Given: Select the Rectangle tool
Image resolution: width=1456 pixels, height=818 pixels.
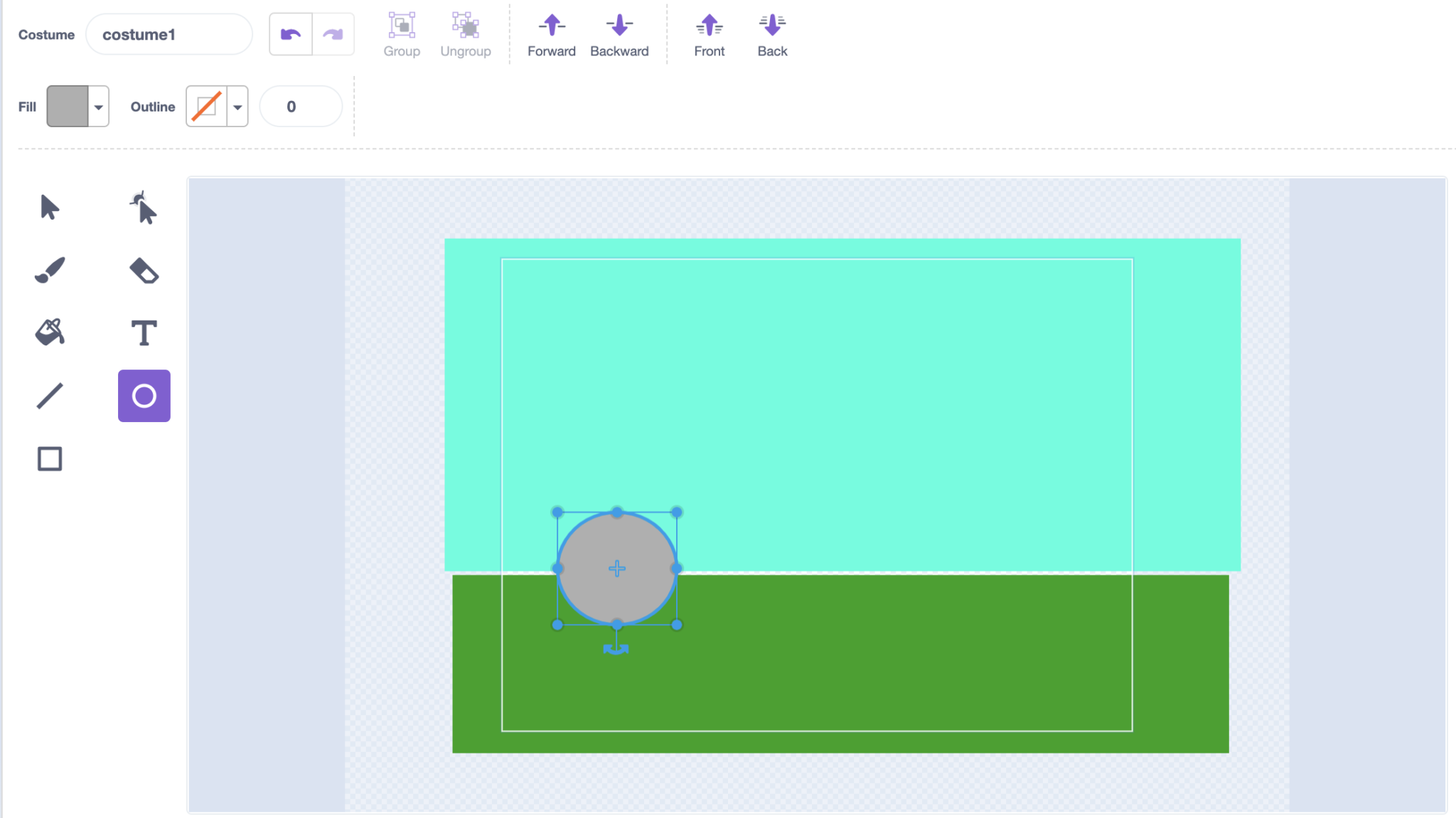Looking at the screenshot, I should click(48, 458).
